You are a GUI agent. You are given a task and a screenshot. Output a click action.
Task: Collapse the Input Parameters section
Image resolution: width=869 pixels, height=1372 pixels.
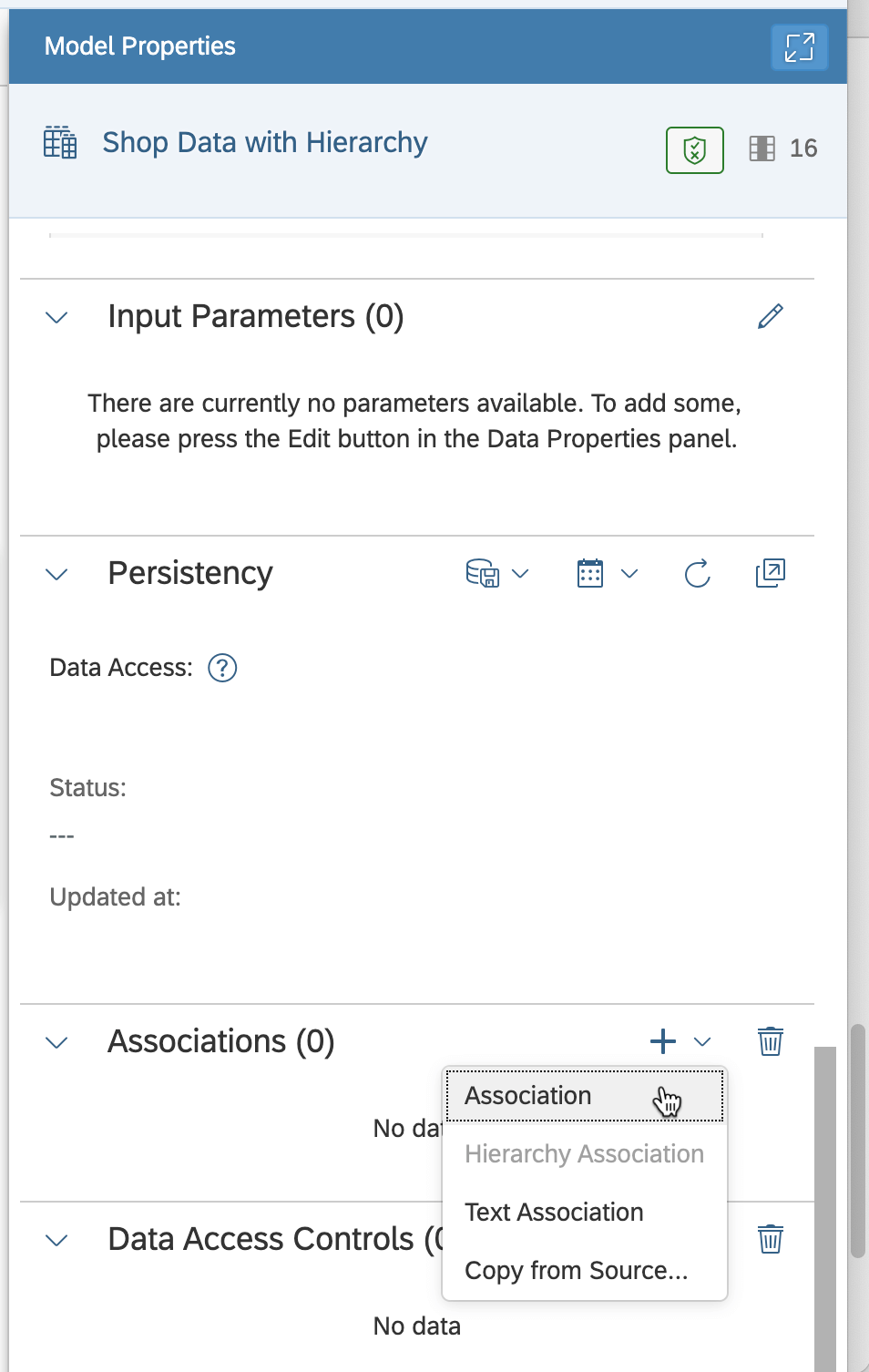pyautogui.click(x=56, y=317)
